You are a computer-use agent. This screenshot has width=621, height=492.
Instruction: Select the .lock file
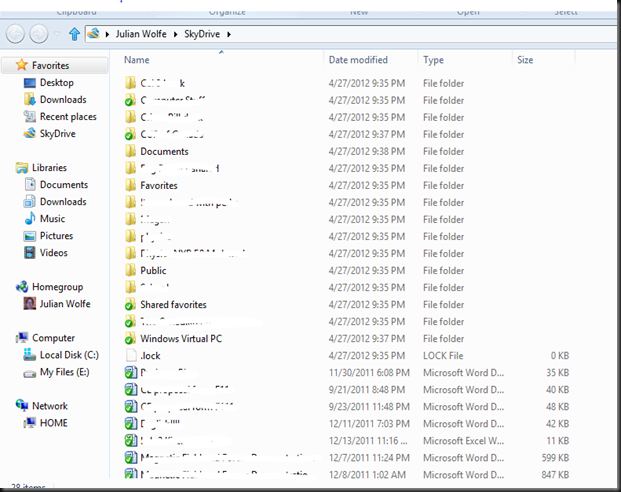tap(150, 356)
